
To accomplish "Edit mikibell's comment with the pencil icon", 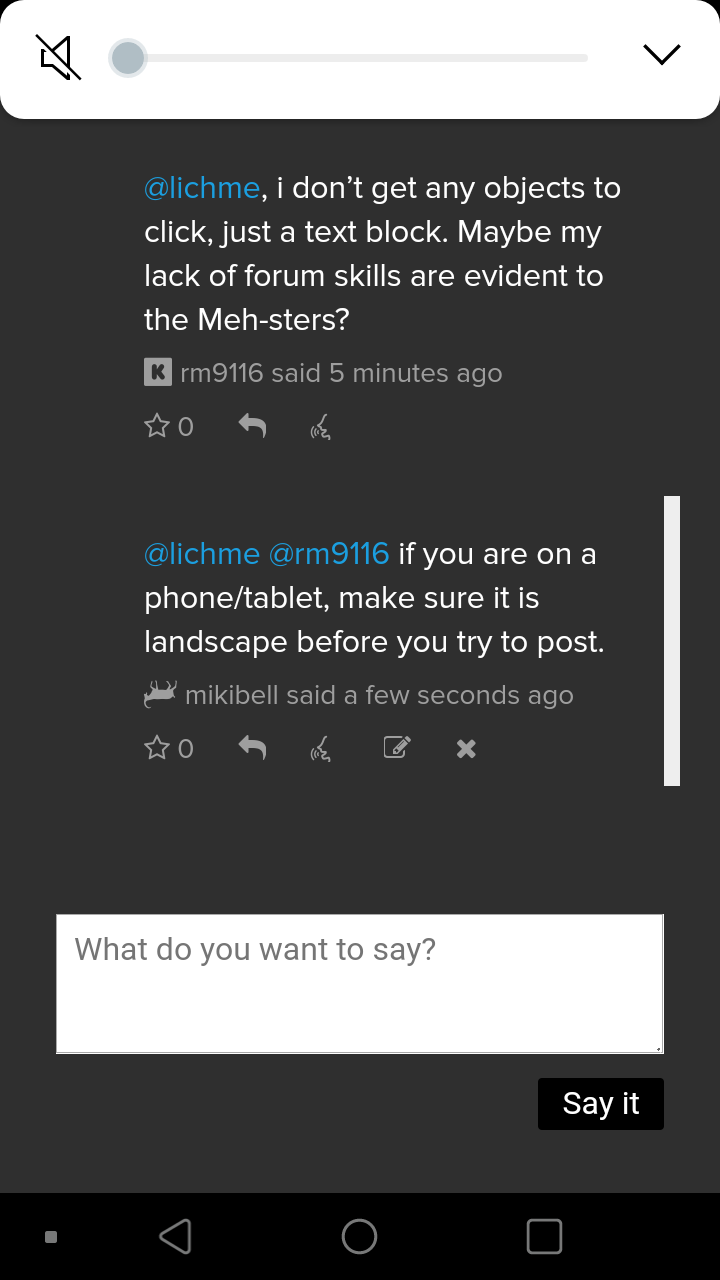I will pyautogui.click(x=397, y=748).
